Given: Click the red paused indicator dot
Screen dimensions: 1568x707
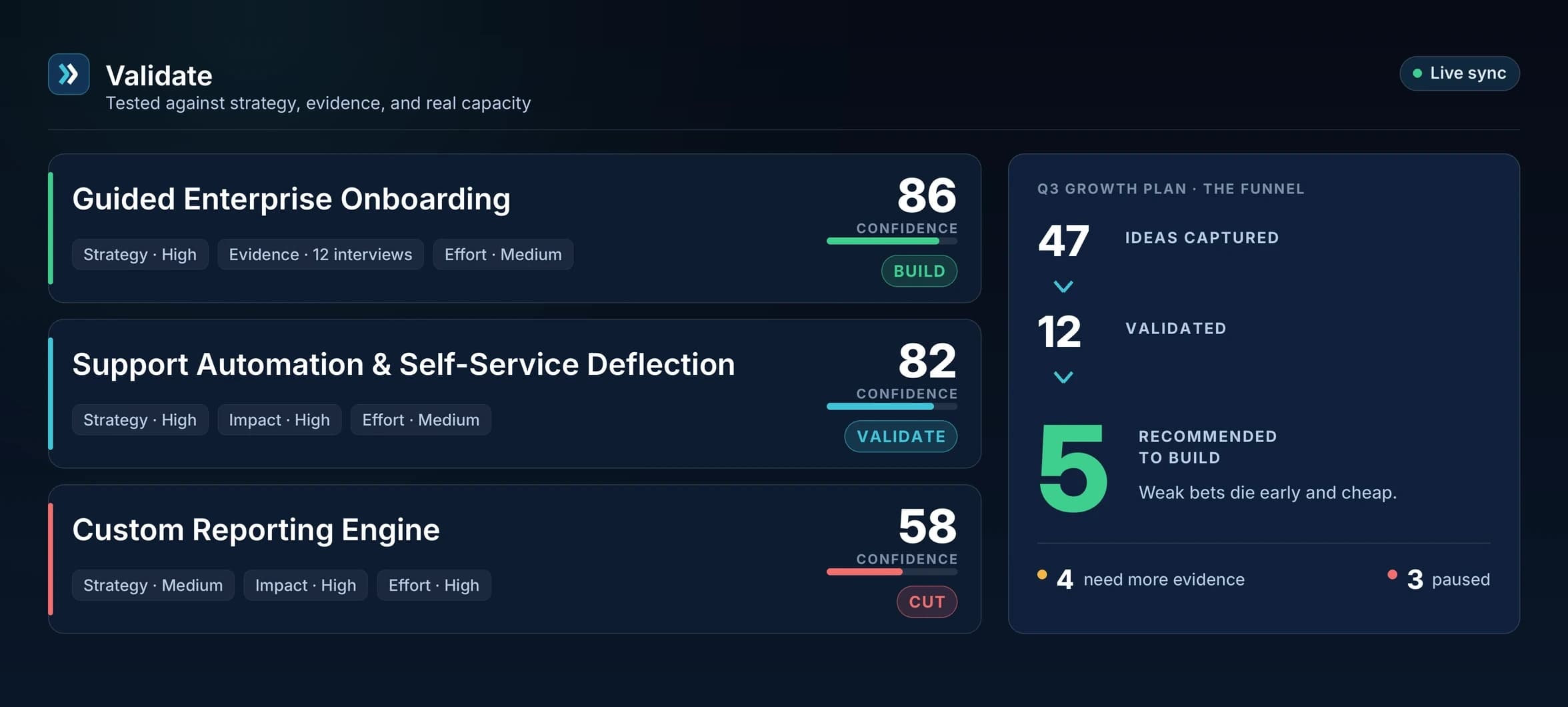Looking at the screenshot, I should (1392, 574).
